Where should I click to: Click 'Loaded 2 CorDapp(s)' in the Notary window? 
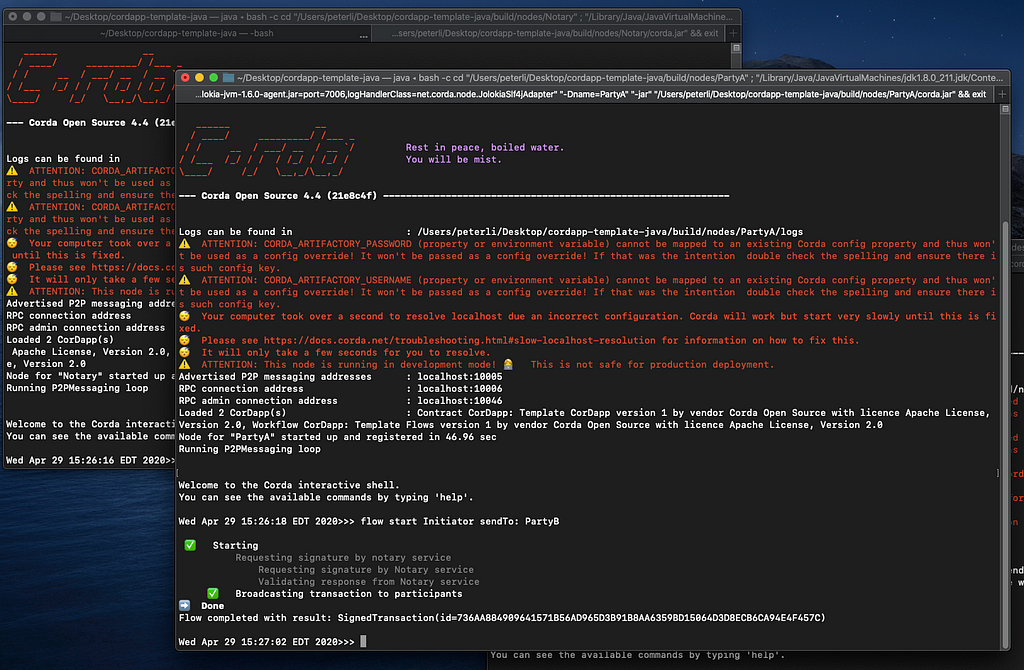(x=60, y=340)
